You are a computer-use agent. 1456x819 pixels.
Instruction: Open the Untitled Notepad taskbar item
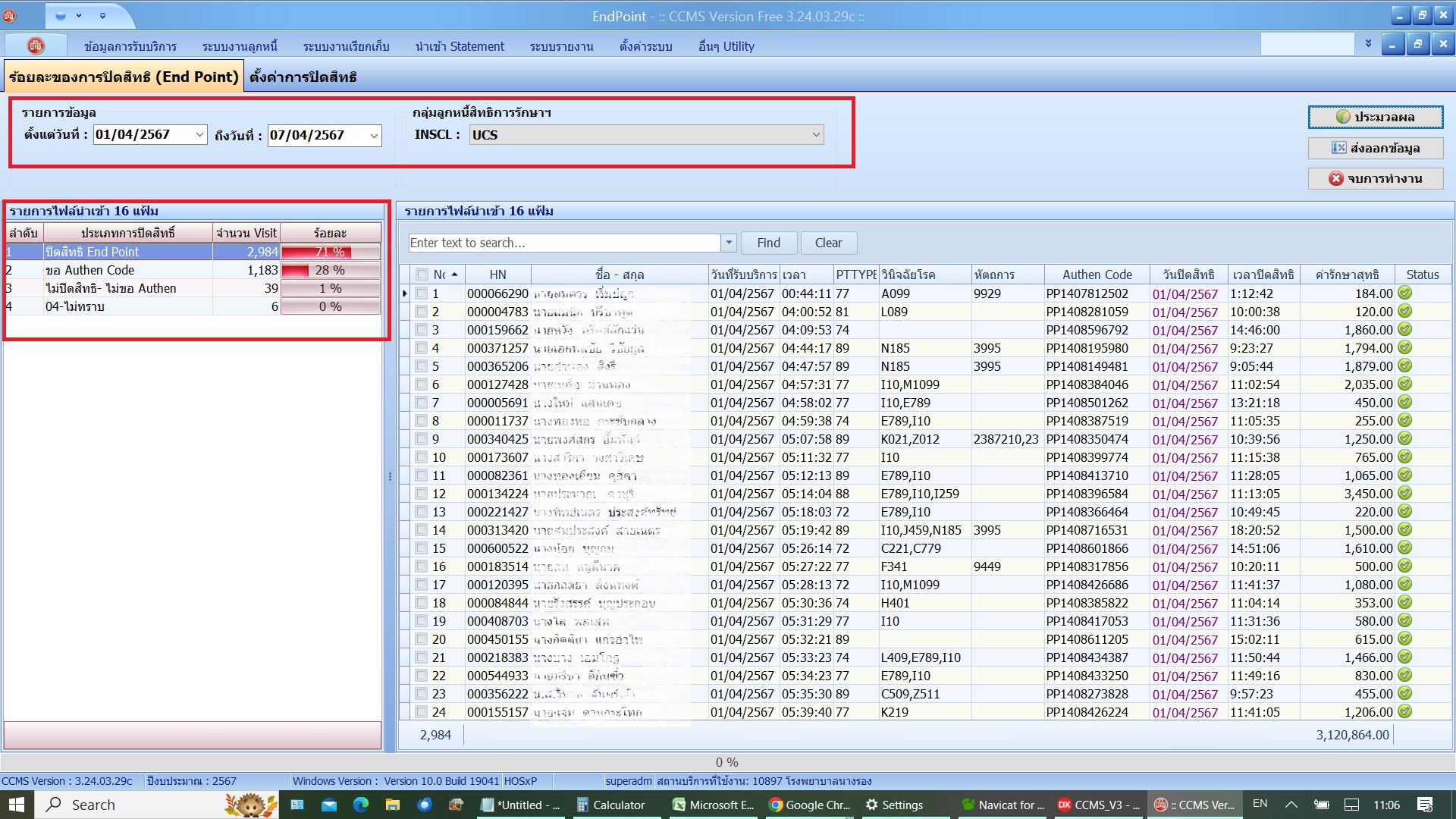[521, 805]
